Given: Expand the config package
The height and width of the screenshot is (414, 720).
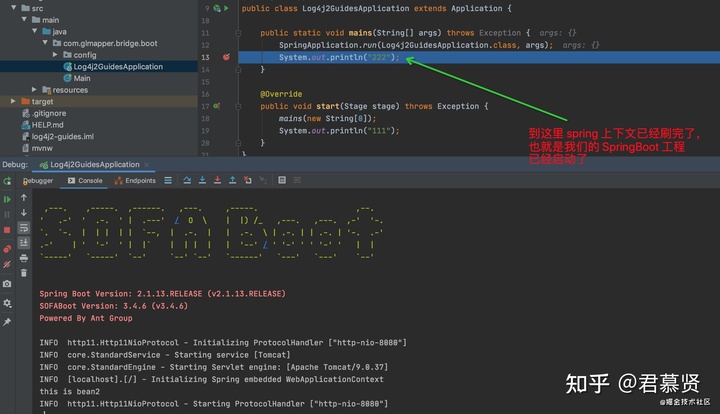Looking at the screenshot, I should tap(55, 55).
